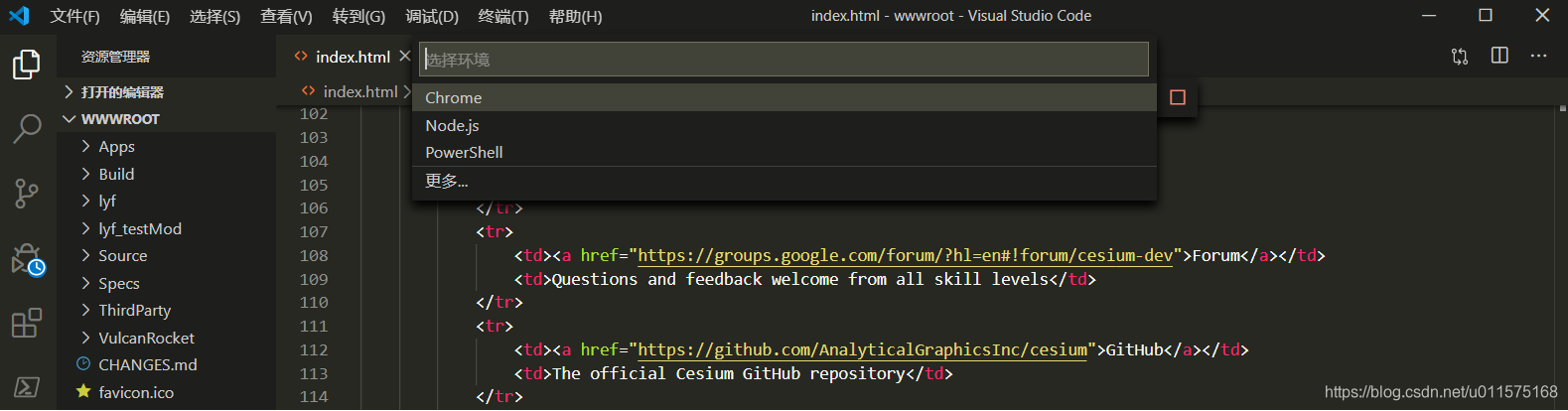
Task: Open the Extensions view icon
Action: [27, 323]
